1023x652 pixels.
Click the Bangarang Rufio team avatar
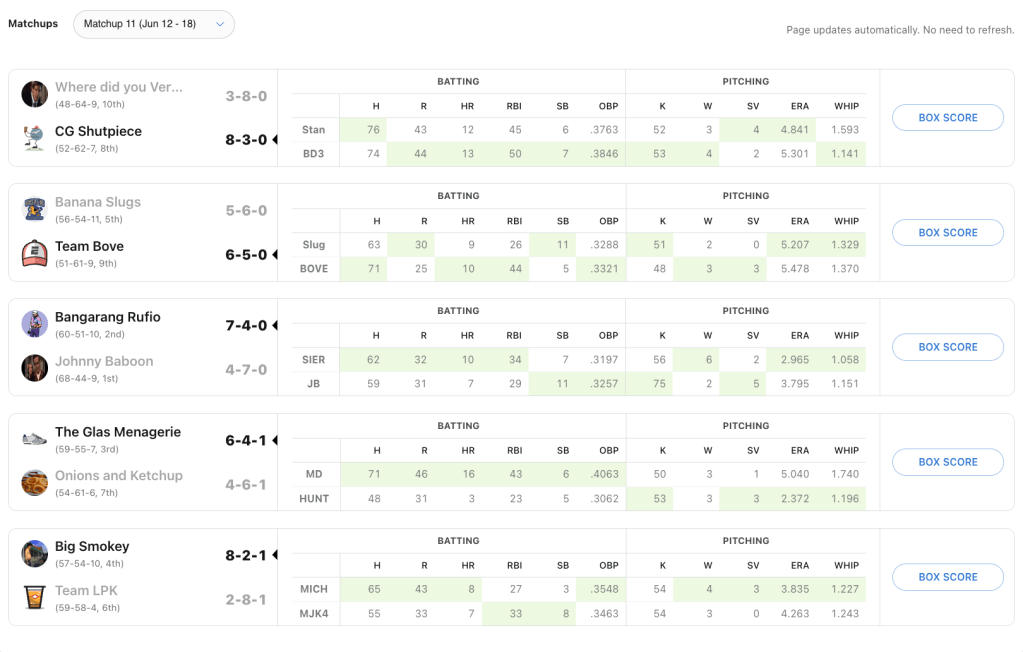tap(35, 324)
